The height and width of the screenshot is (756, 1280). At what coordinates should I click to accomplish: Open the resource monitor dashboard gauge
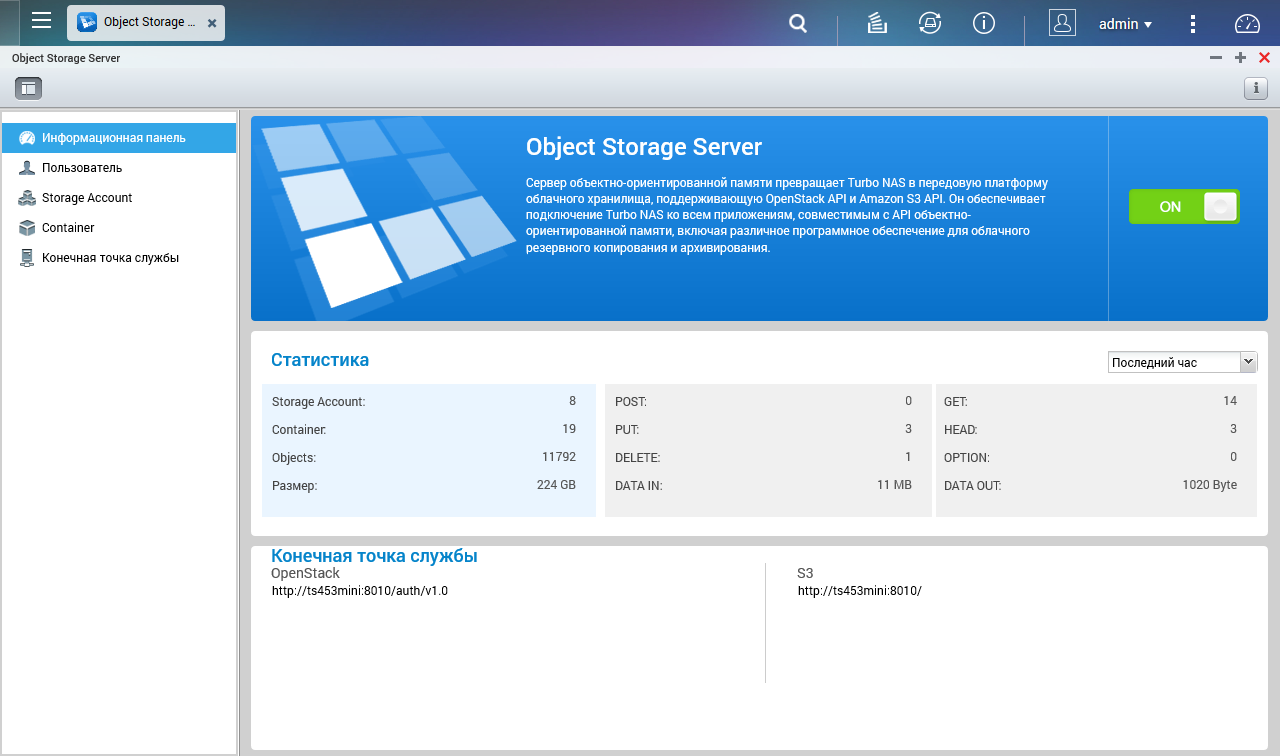click(x=1248, y=24)
